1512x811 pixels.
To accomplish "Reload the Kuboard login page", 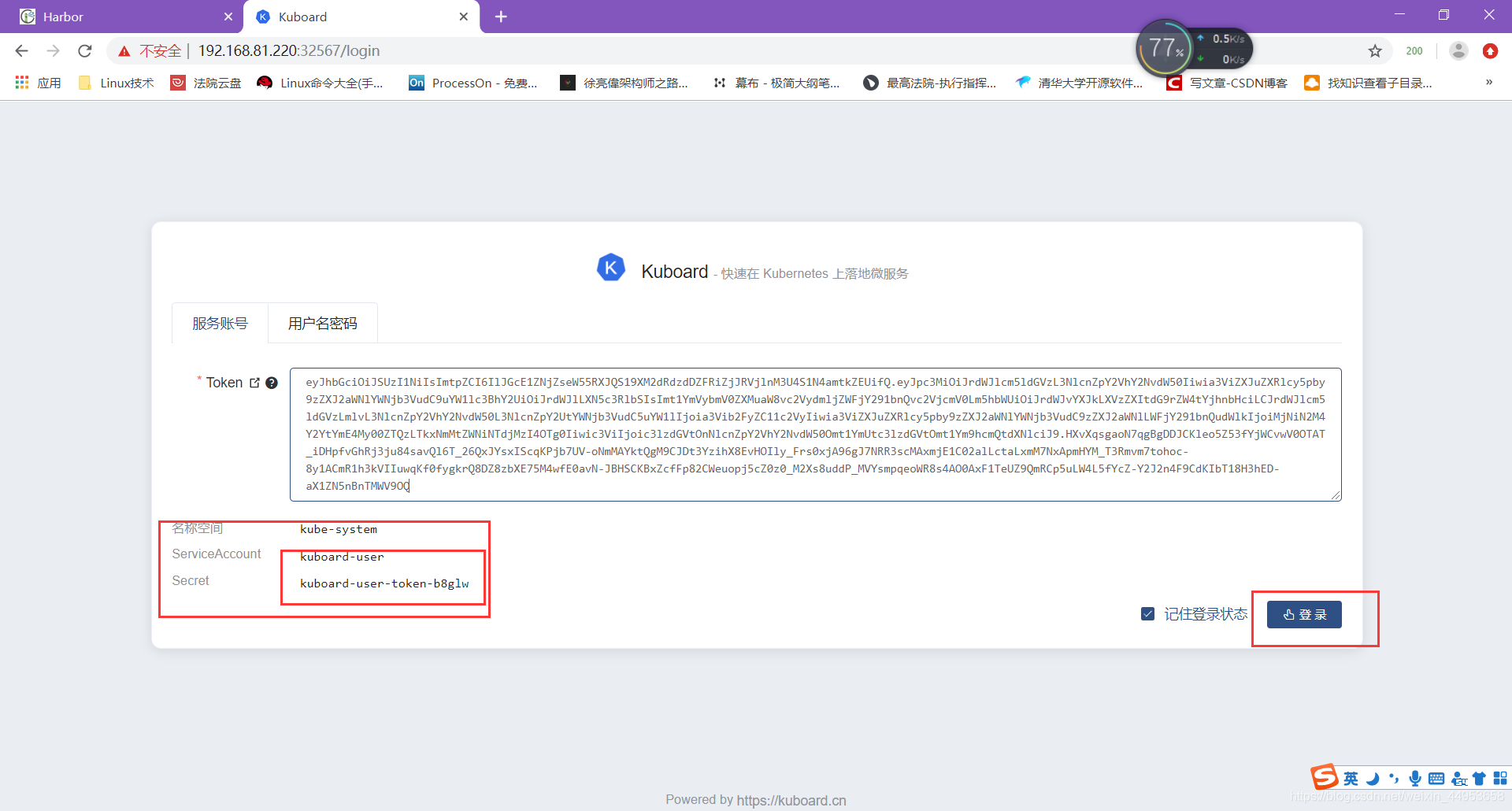I will [85, 51].
